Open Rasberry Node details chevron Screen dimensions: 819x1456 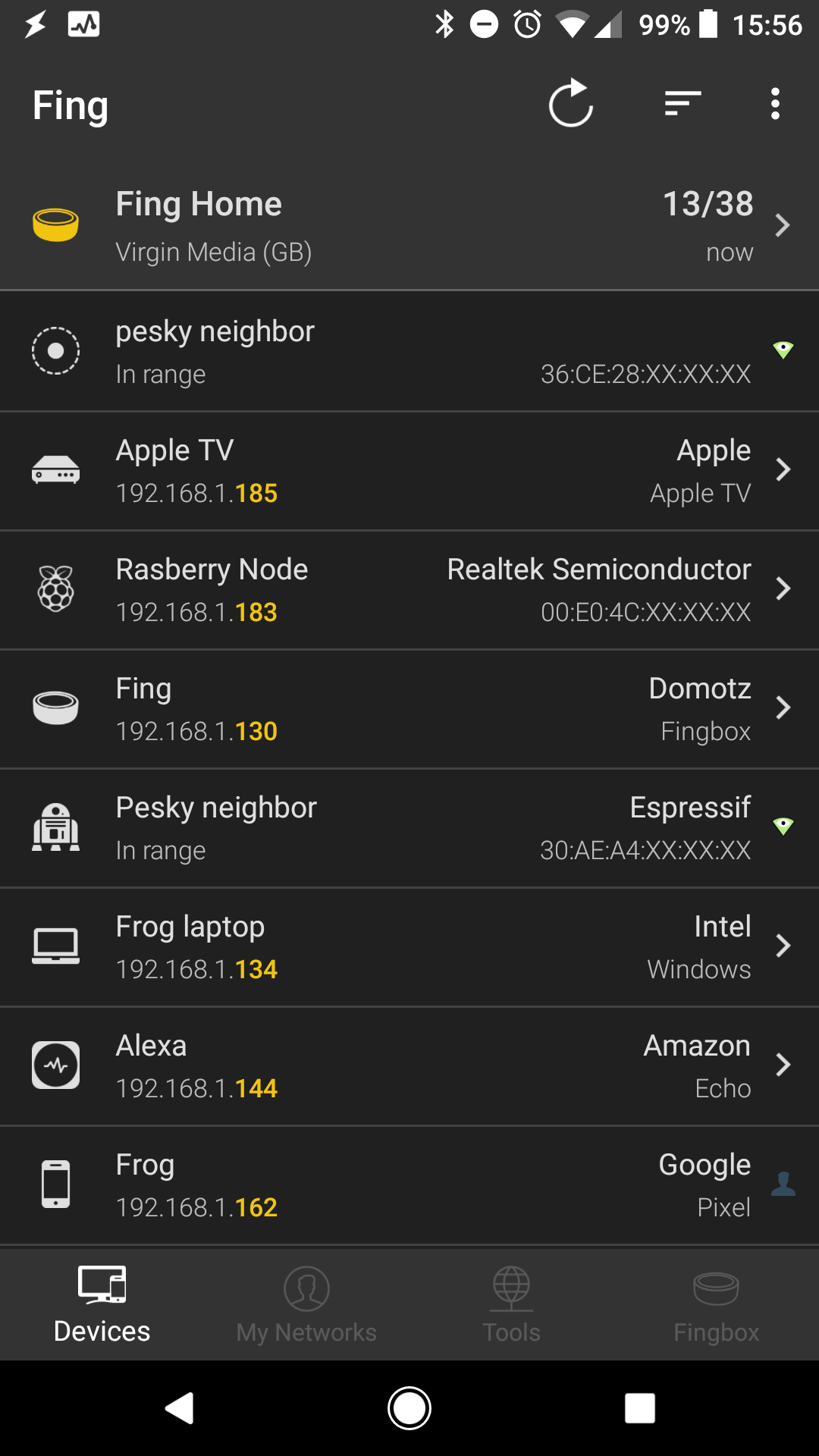[783, 589]
